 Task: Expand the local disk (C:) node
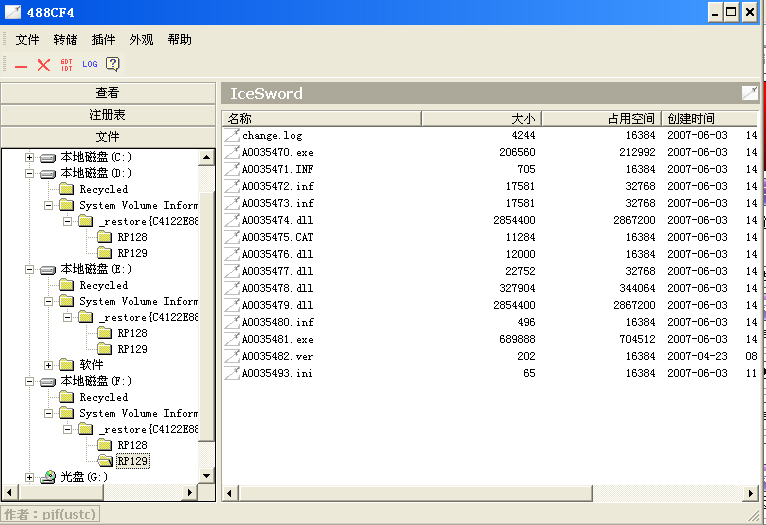tap(29, 157)
